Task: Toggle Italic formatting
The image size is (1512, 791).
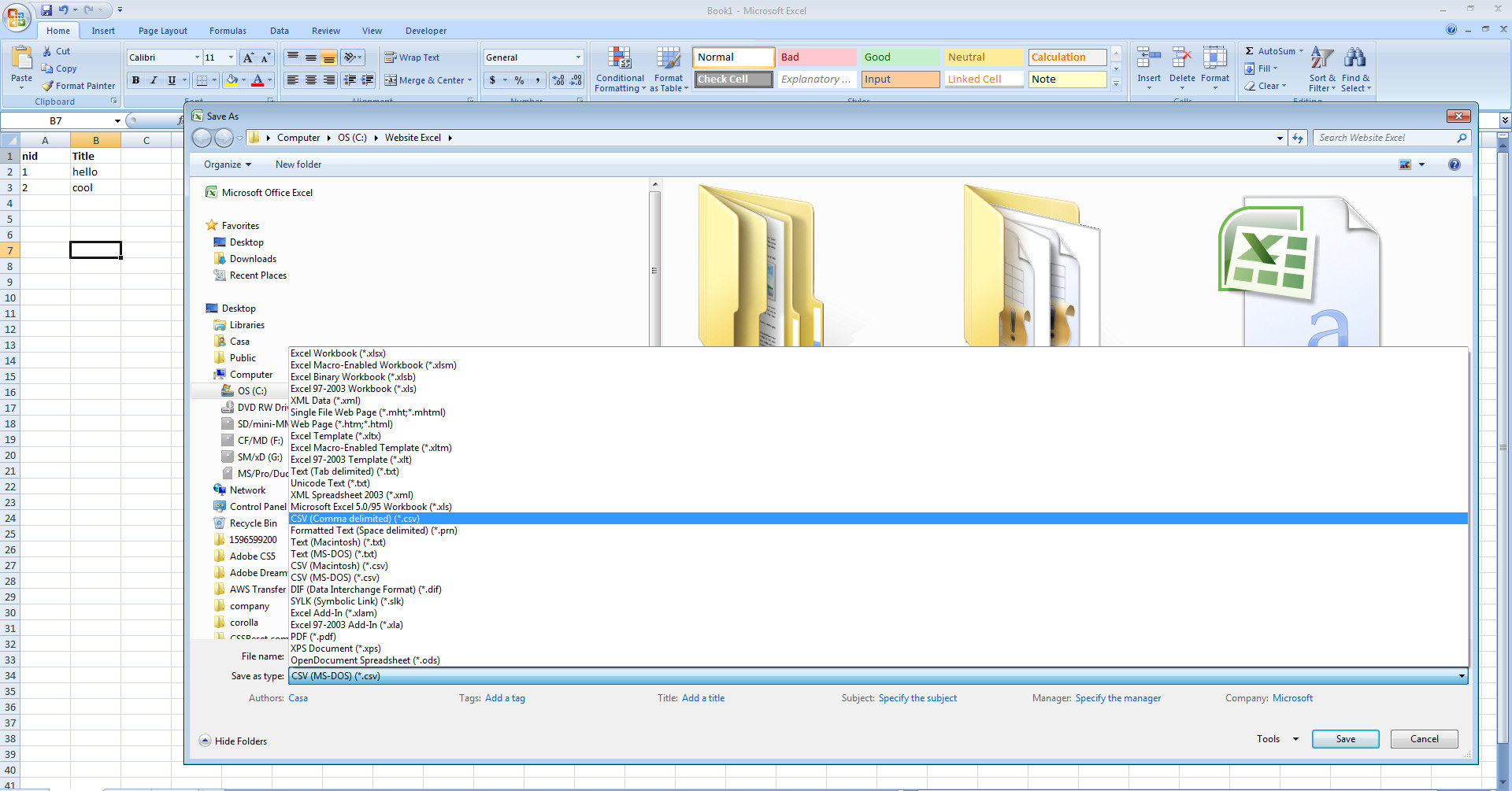Action: (154, 80)
